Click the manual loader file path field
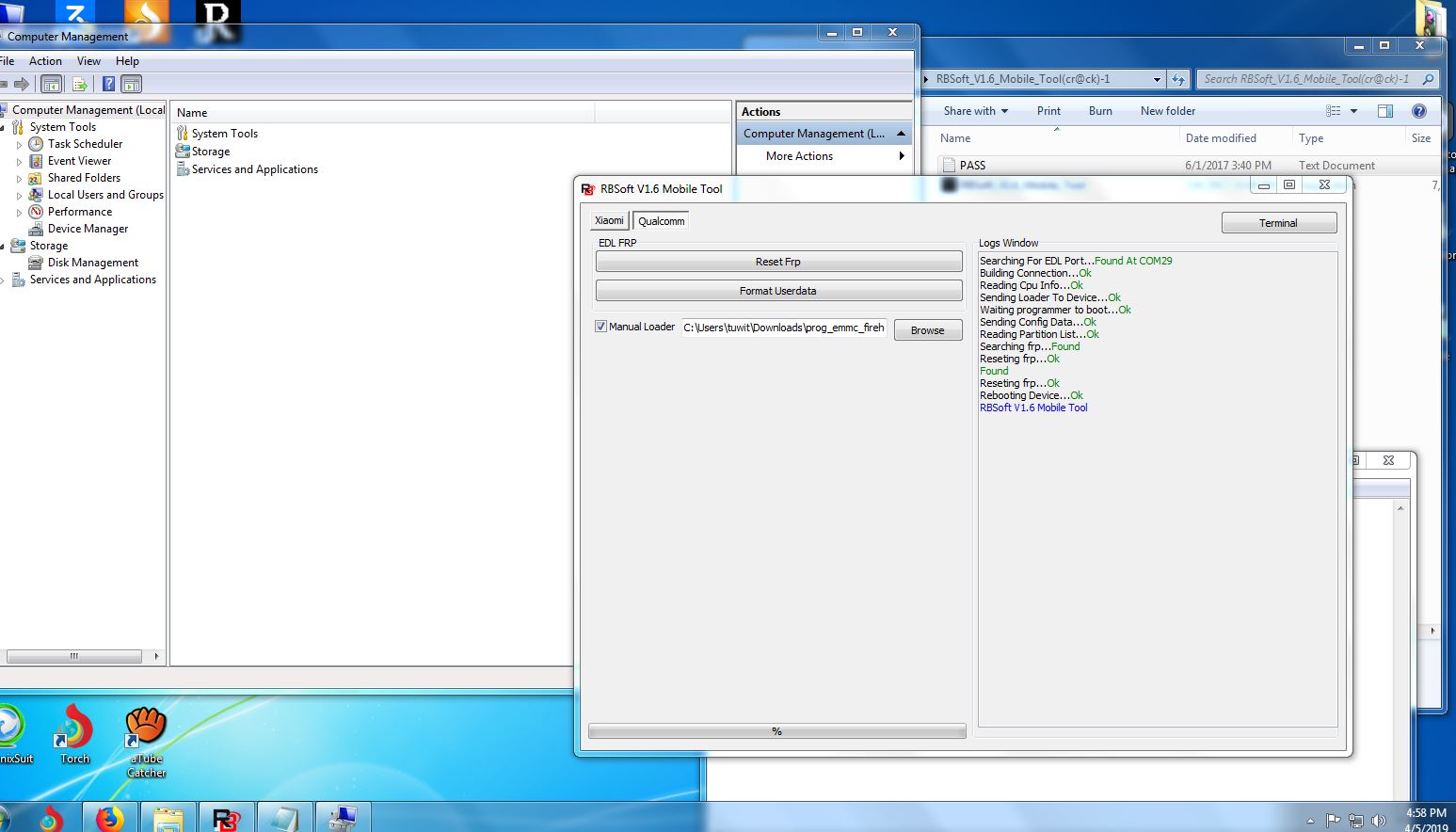 784,328
